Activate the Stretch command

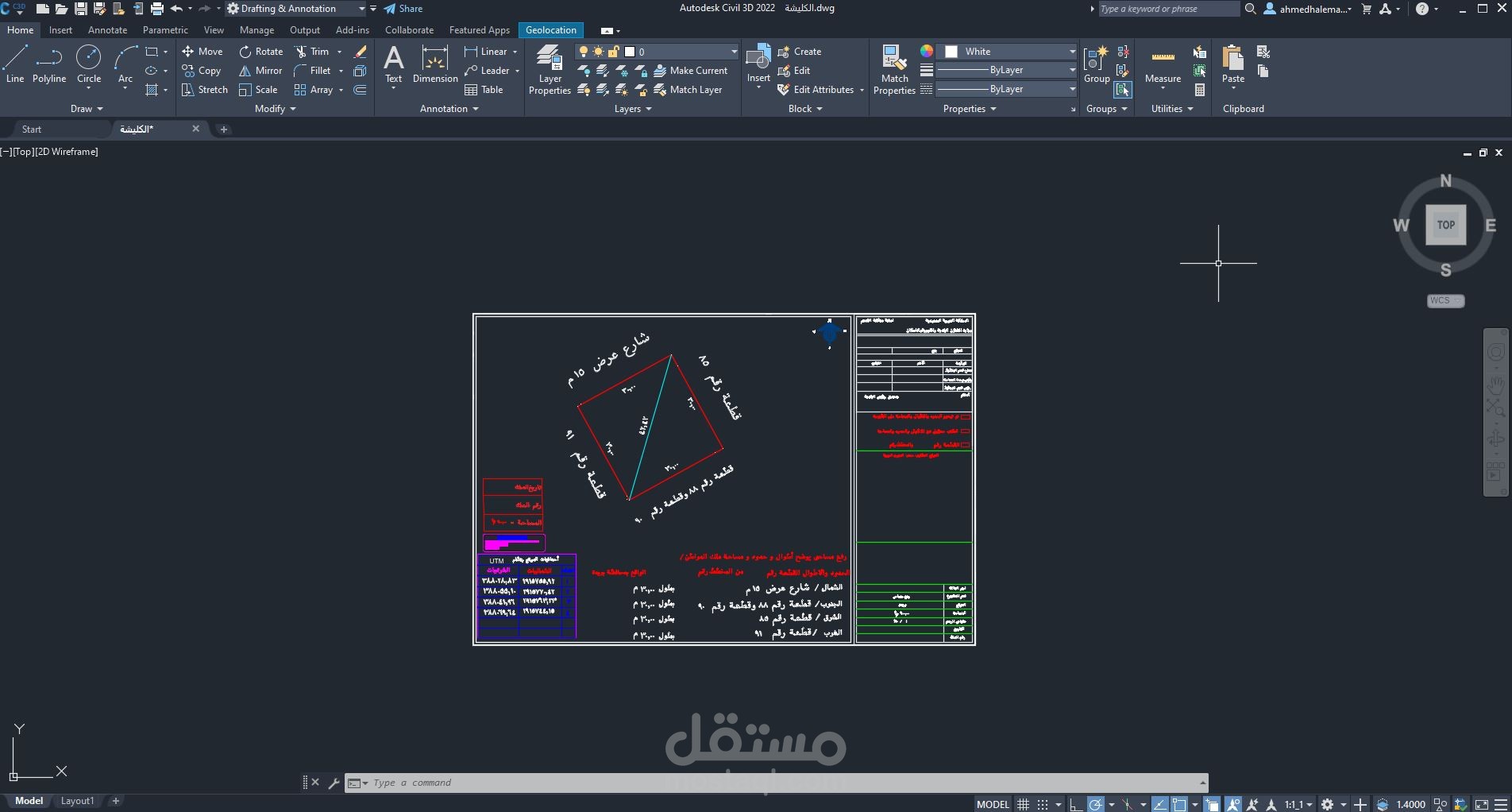205,89
